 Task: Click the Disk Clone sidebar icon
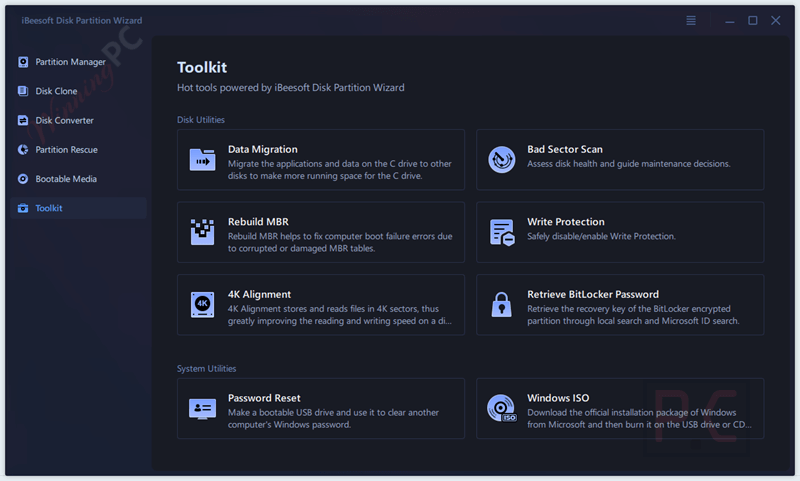pyautogui.click(x=23, y=91)
